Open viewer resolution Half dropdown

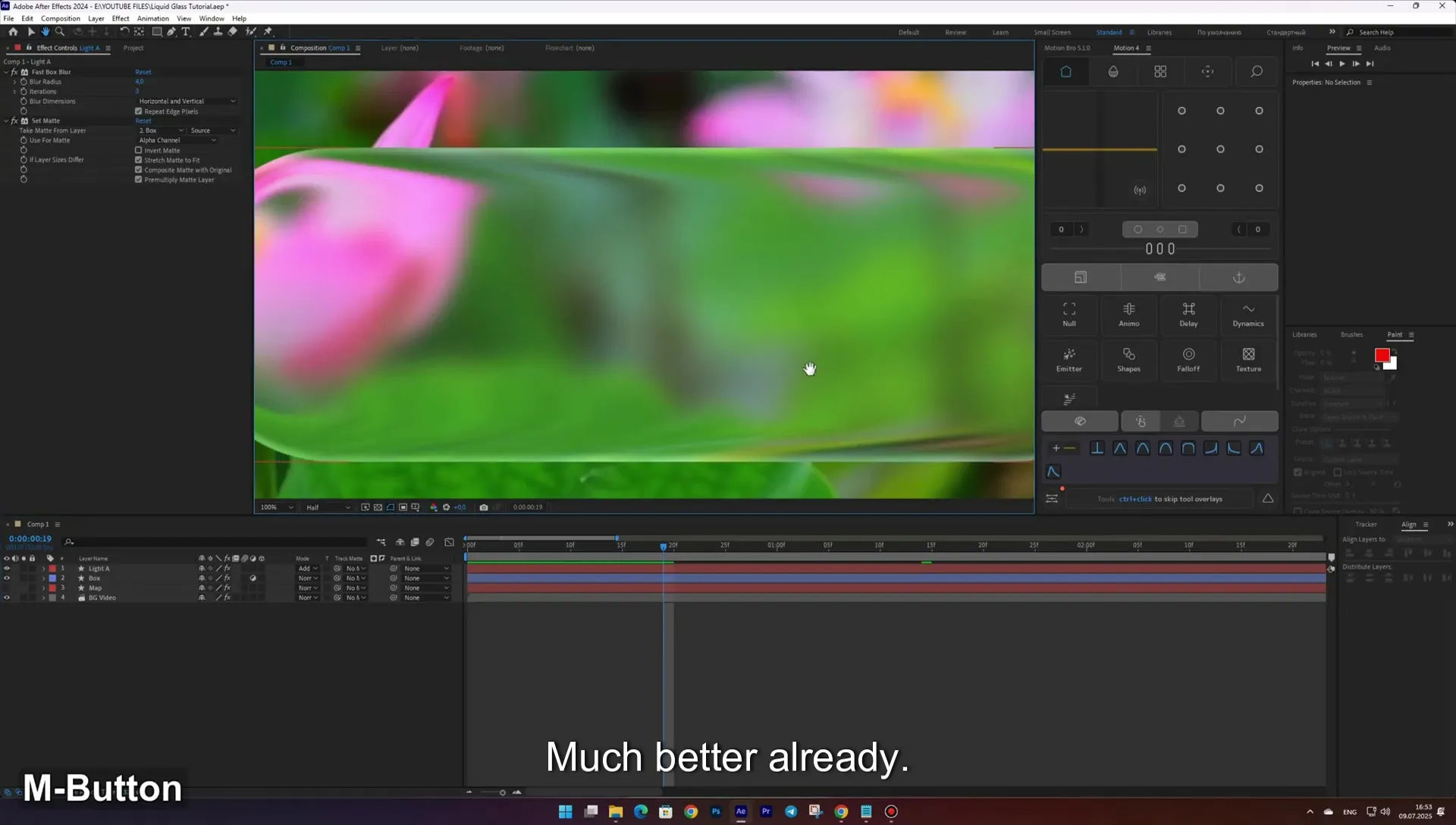(328, 507)
